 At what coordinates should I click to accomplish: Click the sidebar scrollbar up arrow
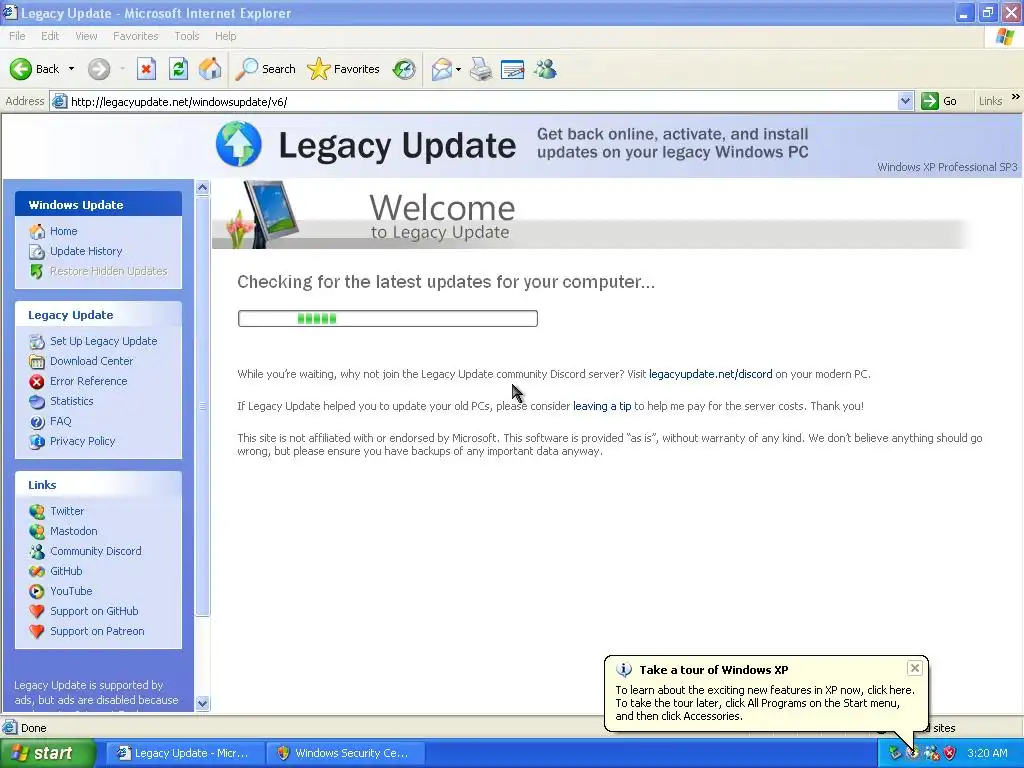pyautogui.click(x=202, y=188)
